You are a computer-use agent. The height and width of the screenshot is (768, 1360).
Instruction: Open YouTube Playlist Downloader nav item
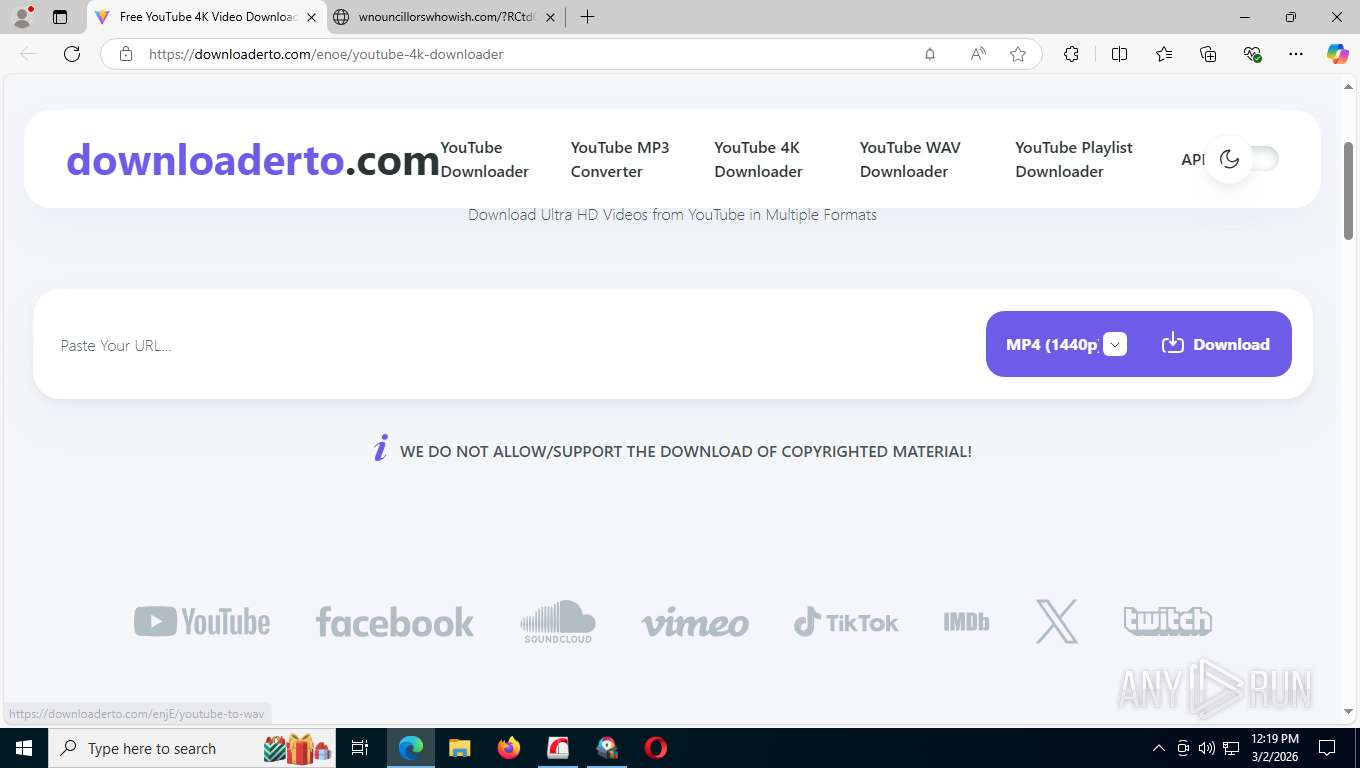click(1073, 159)
